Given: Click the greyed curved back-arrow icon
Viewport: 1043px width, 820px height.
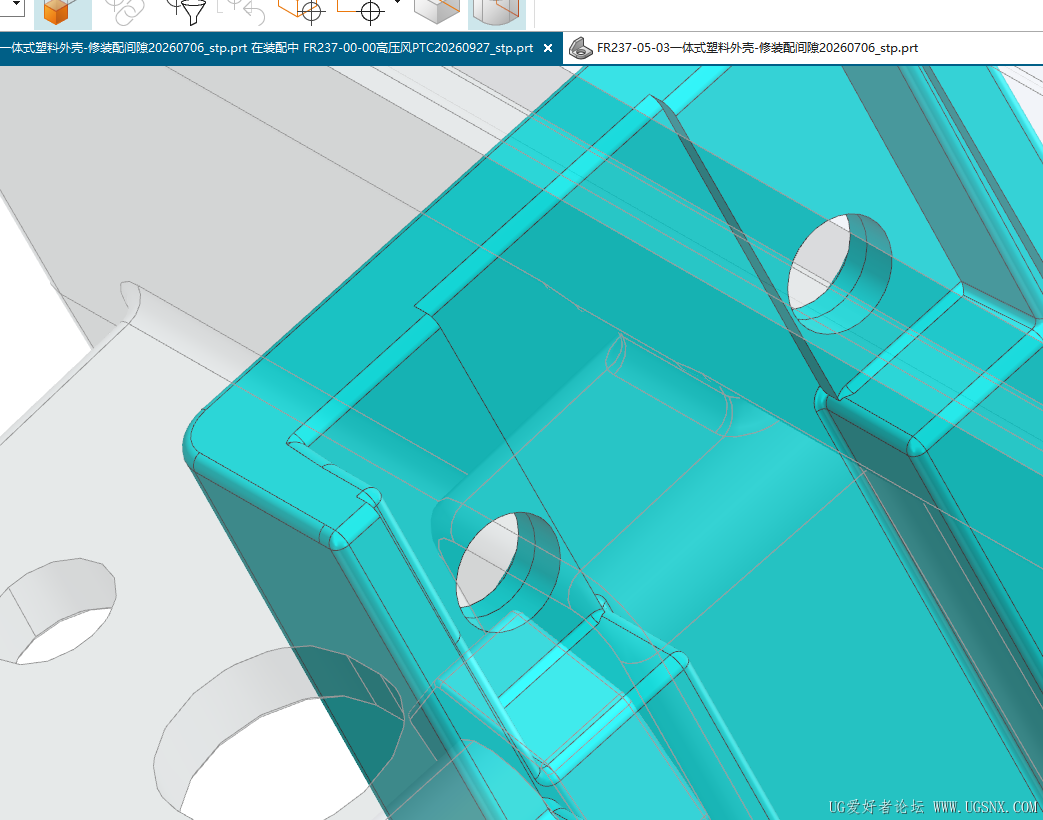Looking at the screenshot, I should 241,11.
